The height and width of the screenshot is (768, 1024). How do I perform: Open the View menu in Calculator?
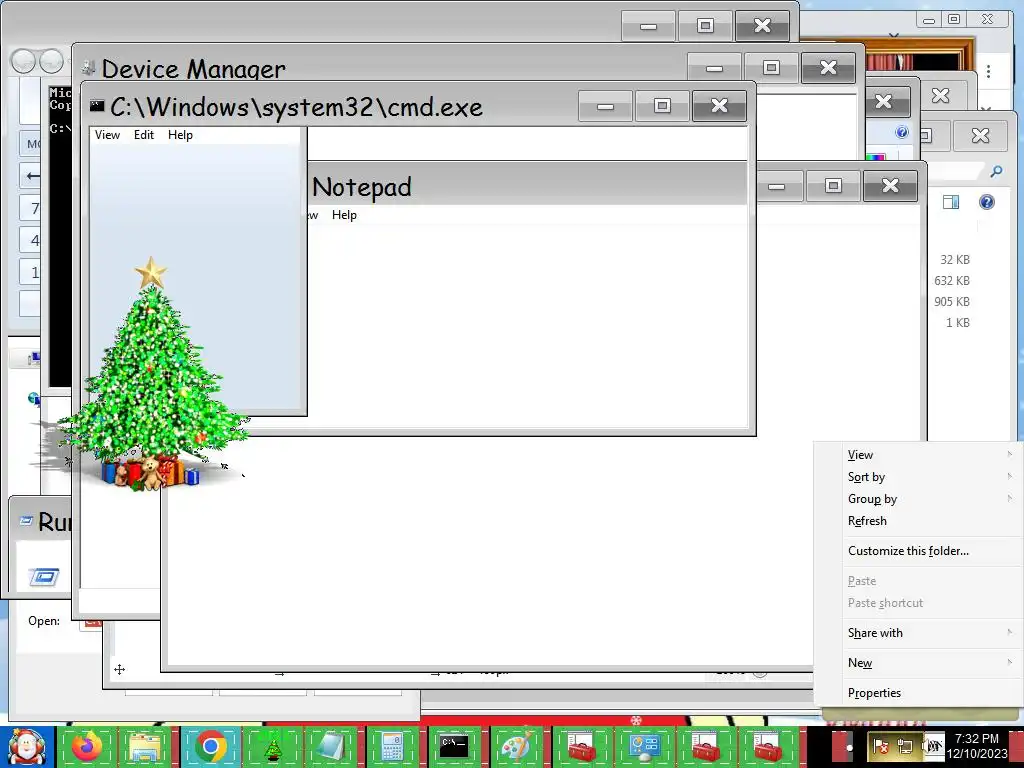pyautogui.click(x=107, y=135)
